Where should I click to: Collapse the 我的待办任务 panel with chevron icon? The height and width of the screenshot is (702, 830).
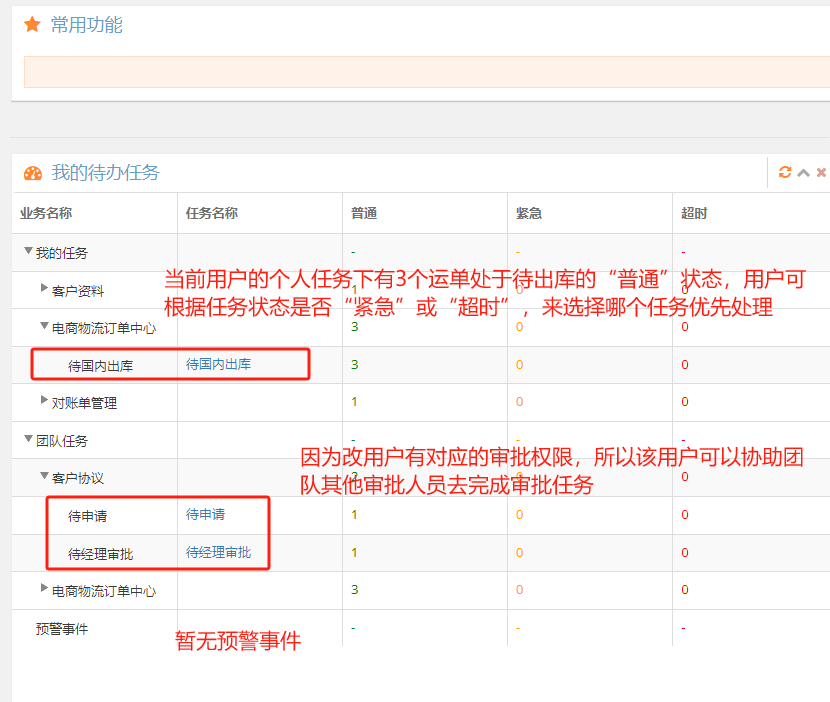(x=803, y=172)
